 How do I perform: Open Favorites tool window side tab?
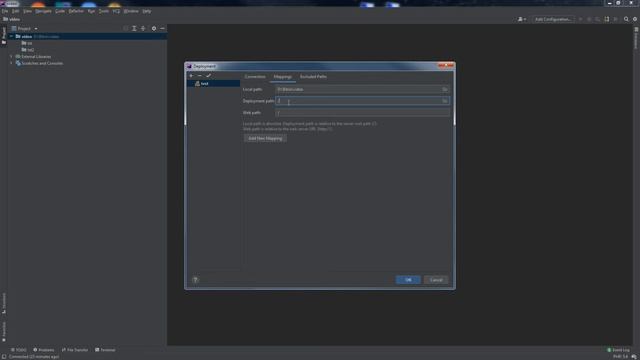(4, 332)
